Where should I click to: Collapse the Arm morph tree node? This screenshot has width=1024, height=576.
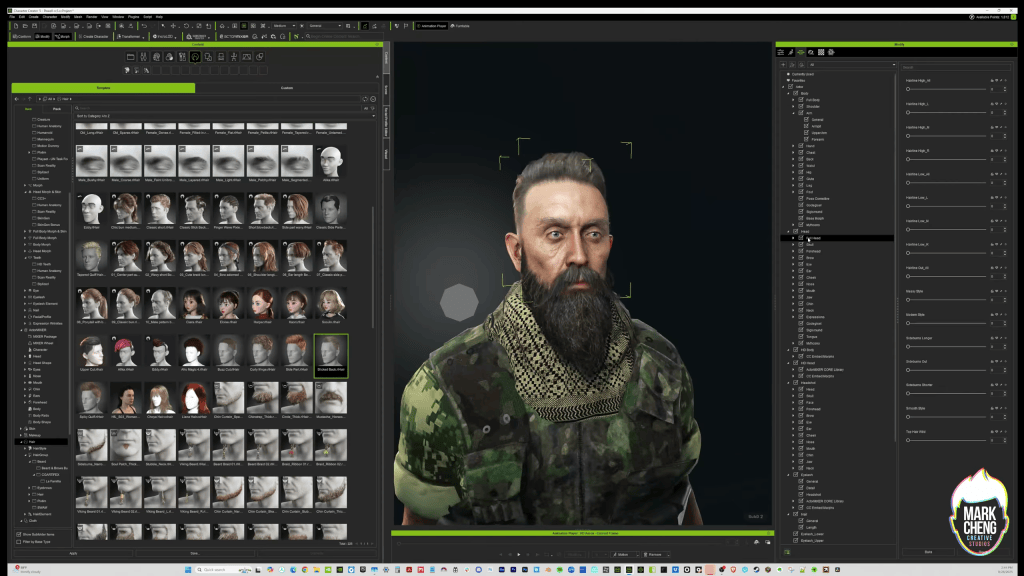(x=793, y=113)
